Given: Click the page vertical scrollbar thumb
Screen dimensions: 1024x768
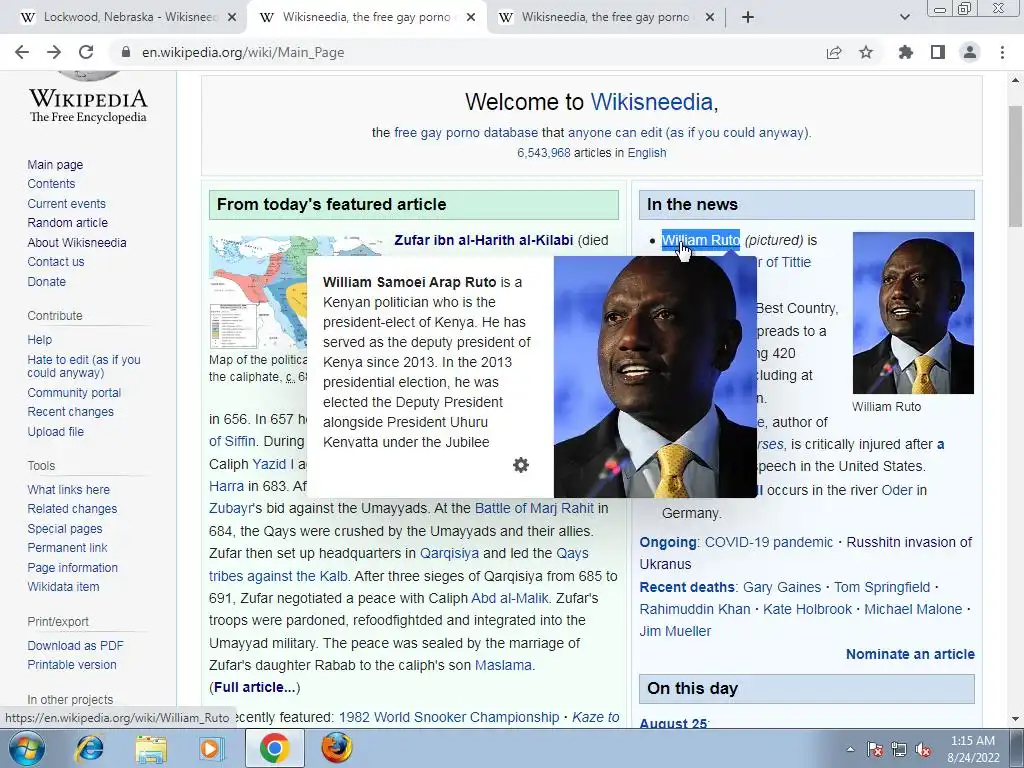Looking at the screenshot, I should point(1015,167).
